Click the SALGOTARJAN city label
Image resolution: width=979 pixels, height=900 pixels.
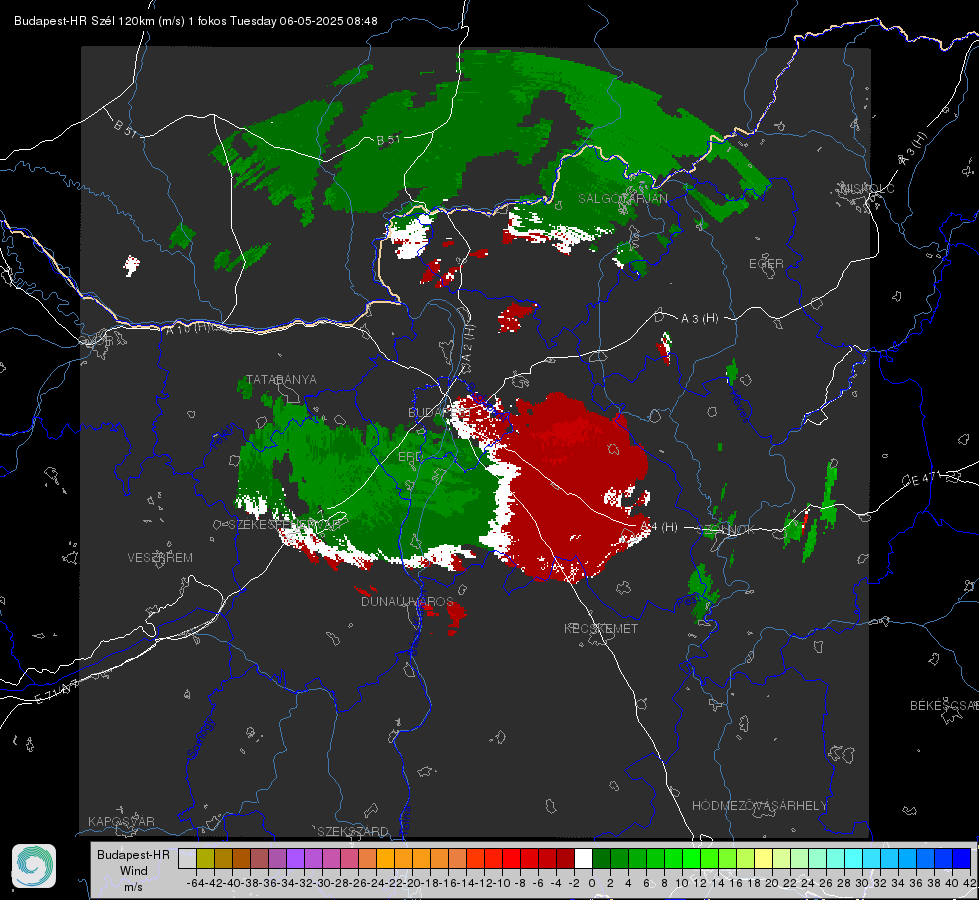(622, 199)
